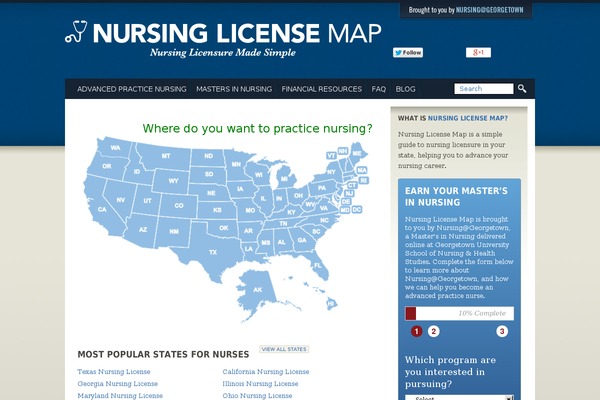Click the search magnifier icon
This screenshot has width=600, height=400.
(522, 88)
